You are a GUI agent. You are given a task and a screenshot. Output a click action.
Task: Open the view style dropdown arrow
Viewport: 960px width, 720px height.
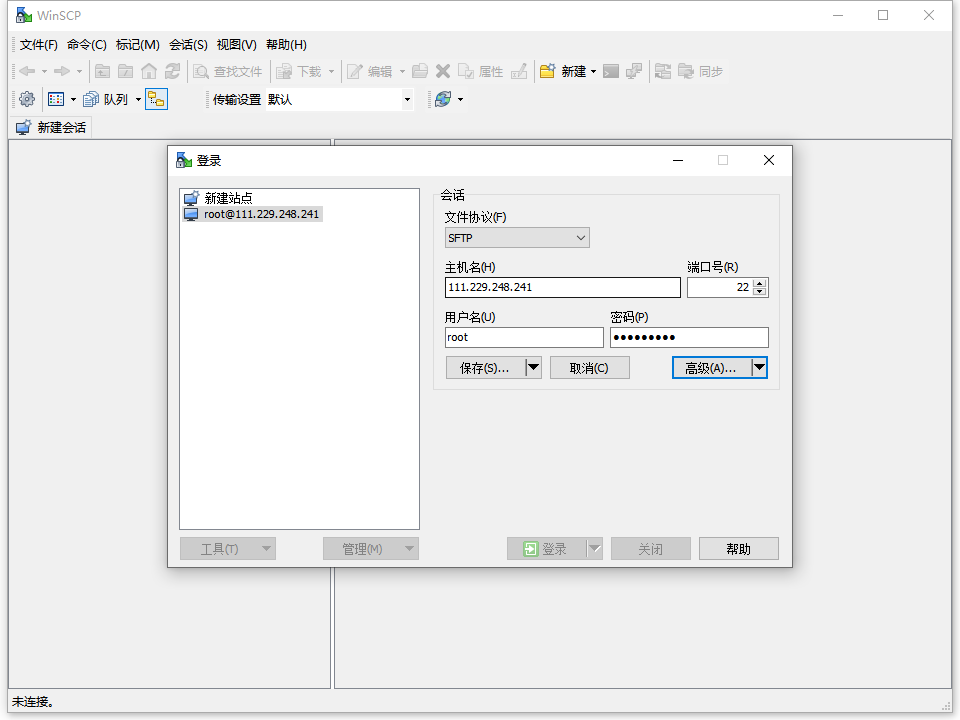tap(73, 99)
